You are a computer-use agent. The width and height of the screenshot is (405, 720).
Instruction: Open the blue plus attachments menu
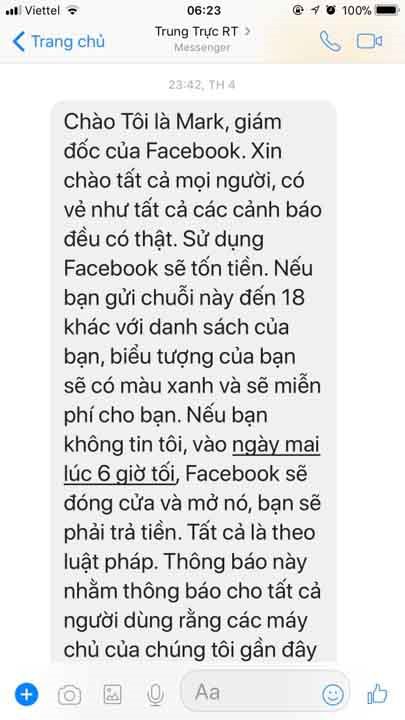point(27,694)
